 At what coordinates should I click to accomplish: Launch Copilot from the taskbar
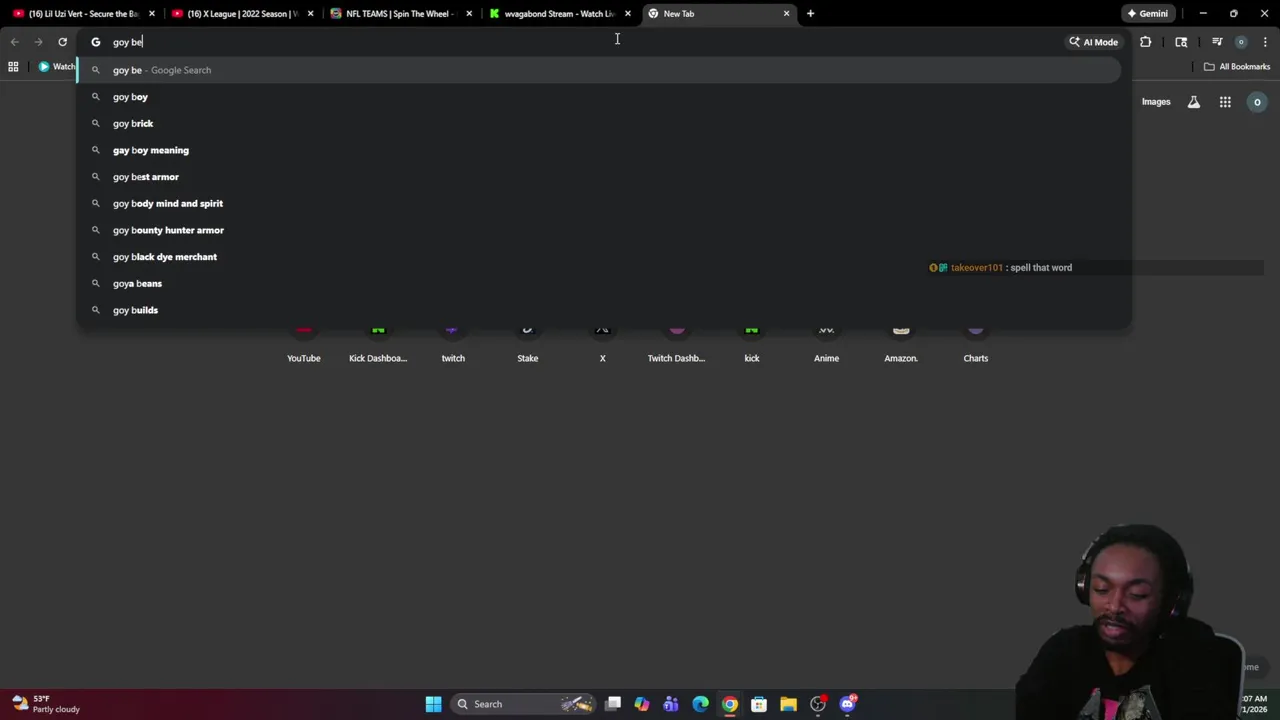(642, 704)
